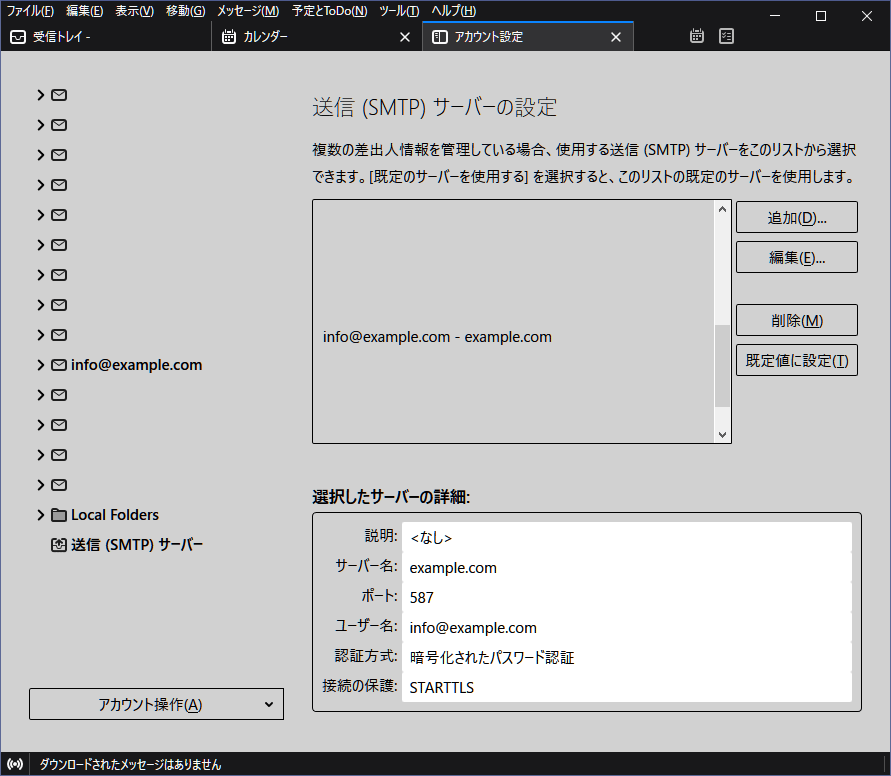
Task: Close the Account Settings (アカウント設定) tab
Action: point(616,37)
